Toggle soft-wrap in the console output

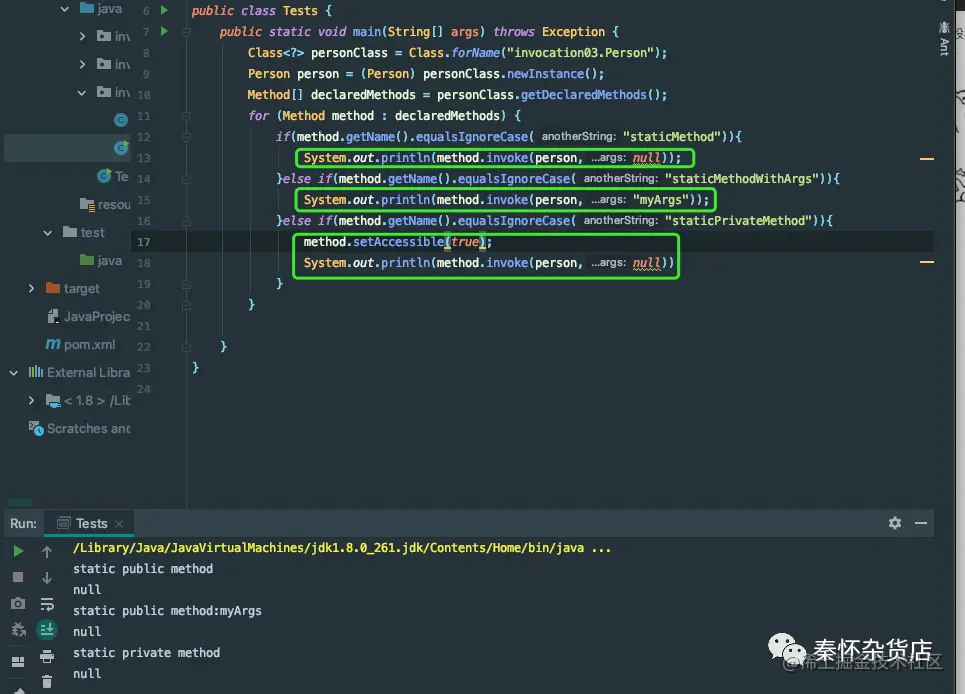tap(47, 604)
